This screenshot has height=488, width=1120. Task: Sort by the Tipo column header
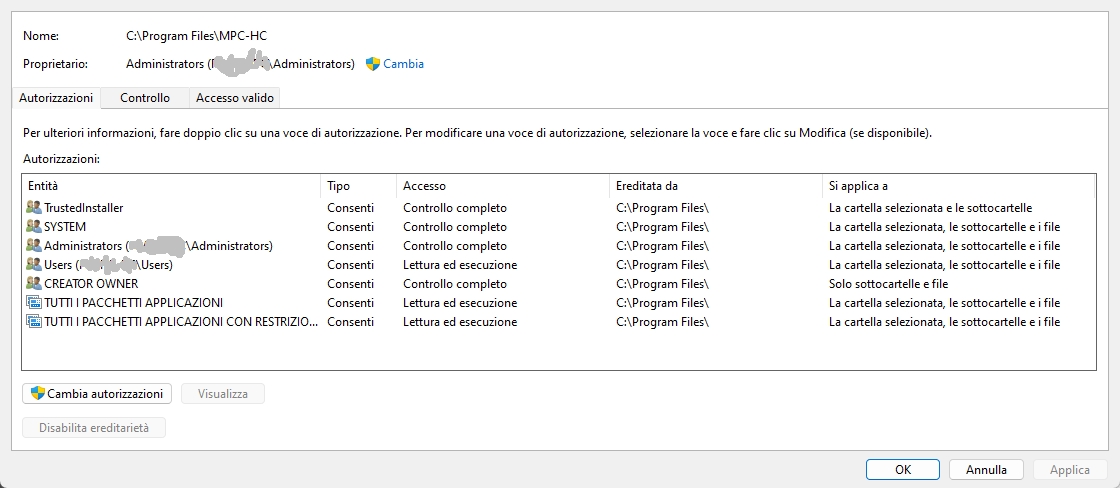tap(359, 186)
